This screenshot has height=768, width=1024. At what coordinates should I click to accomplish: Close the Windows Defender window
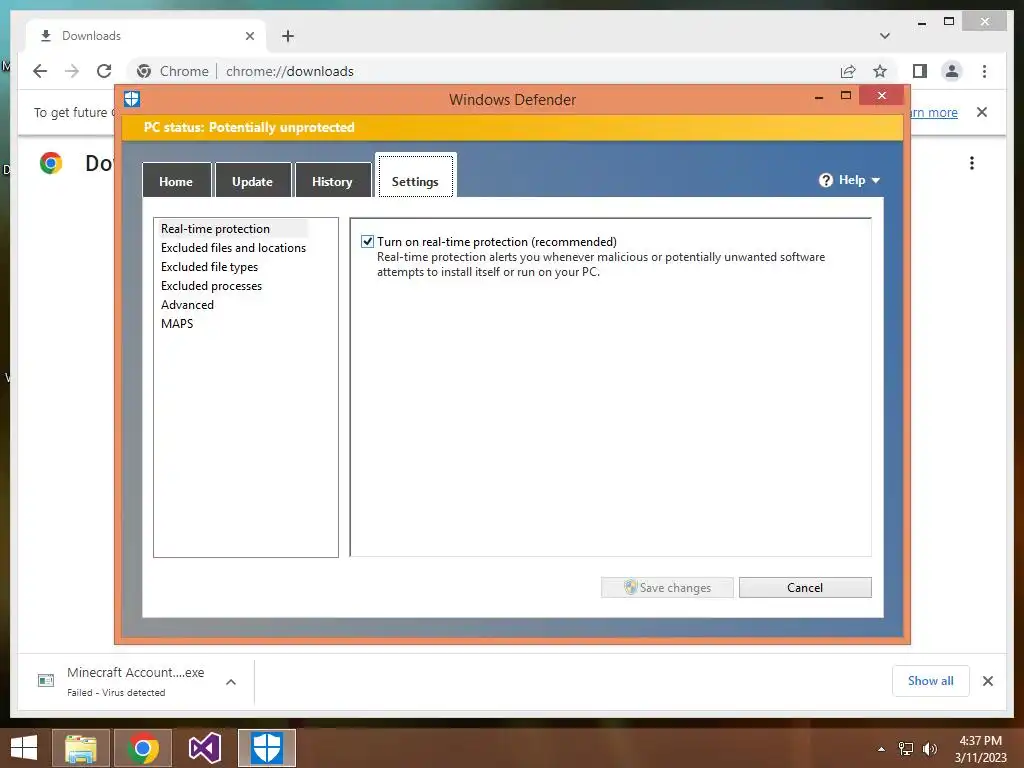[x=882, y=95]
